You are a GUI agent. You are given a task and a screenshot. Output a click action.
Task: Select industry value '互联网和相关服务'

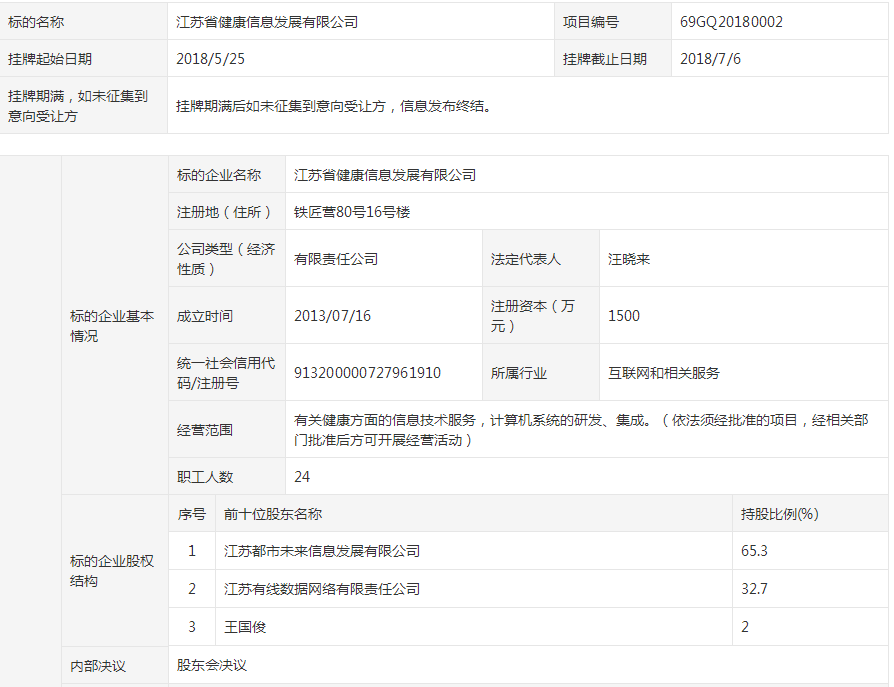664,373
